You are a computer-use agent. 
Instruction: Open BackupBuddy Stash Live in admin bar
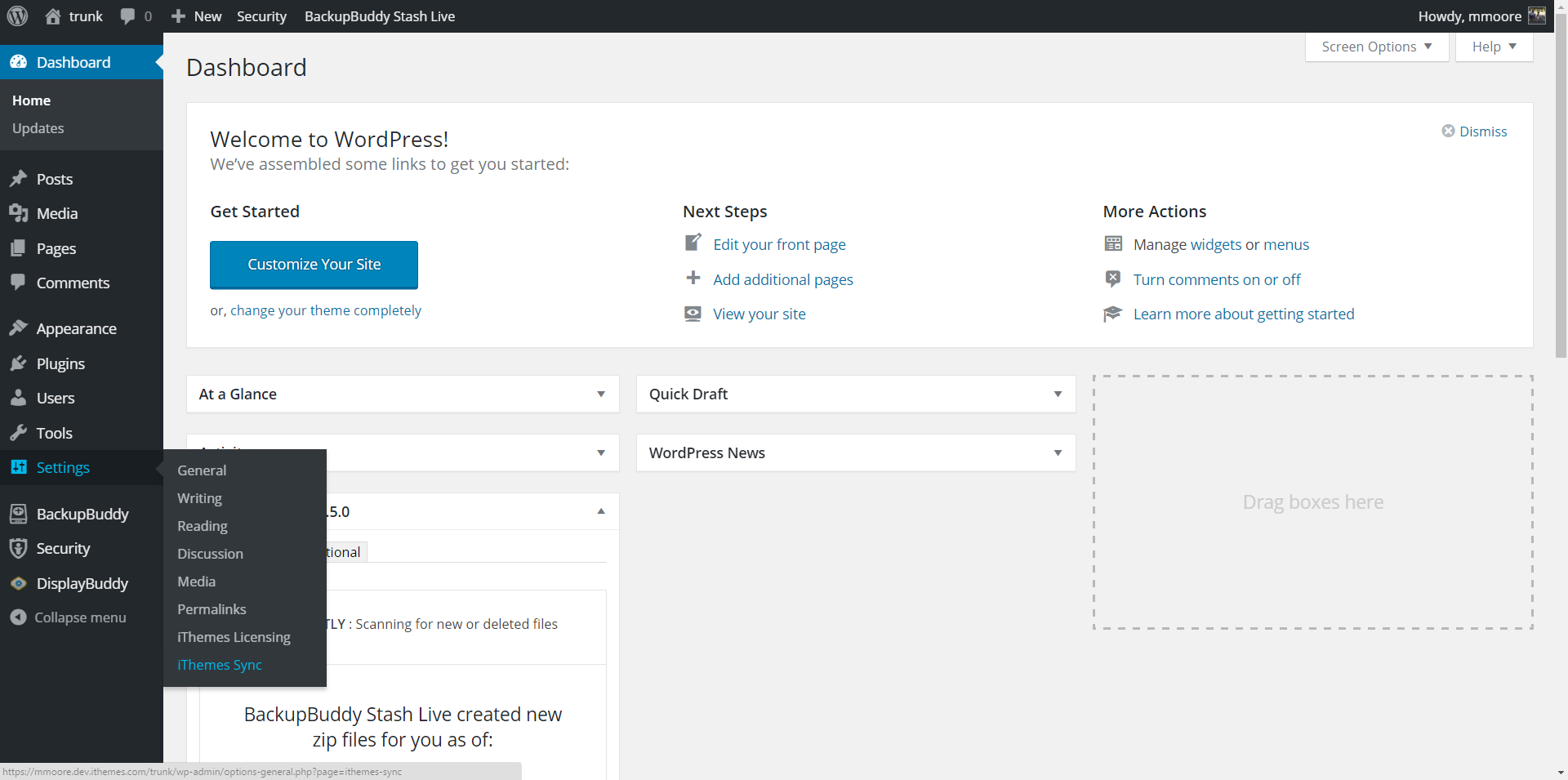pyautogui.click(x=380, y=16)
